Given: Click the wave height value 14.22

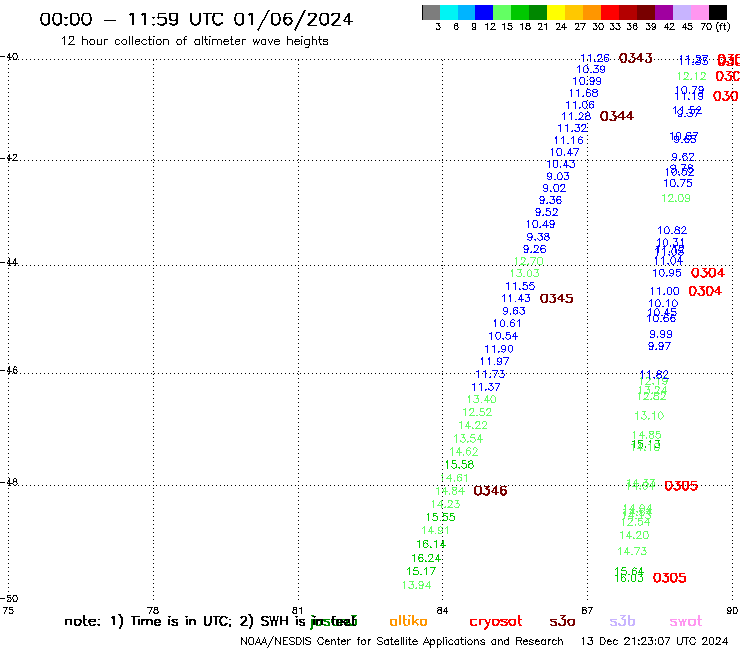Looking at the screenshot, I should (473, 425).
